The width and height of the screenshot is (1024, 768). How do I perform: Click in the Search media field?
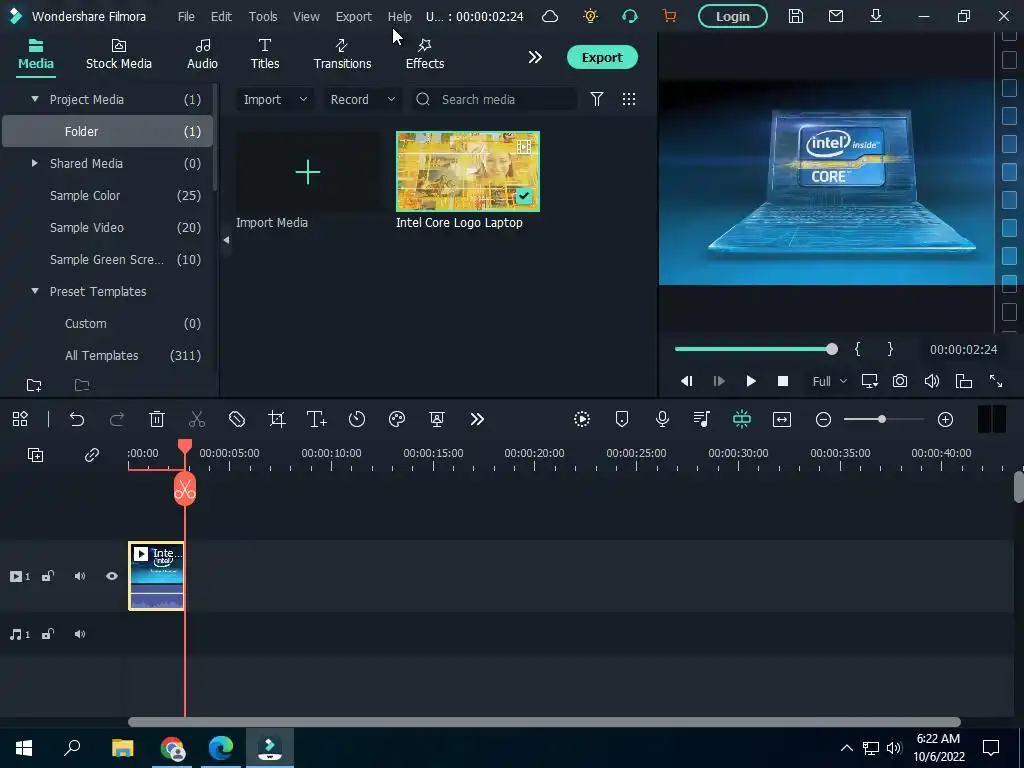(494, 99)
